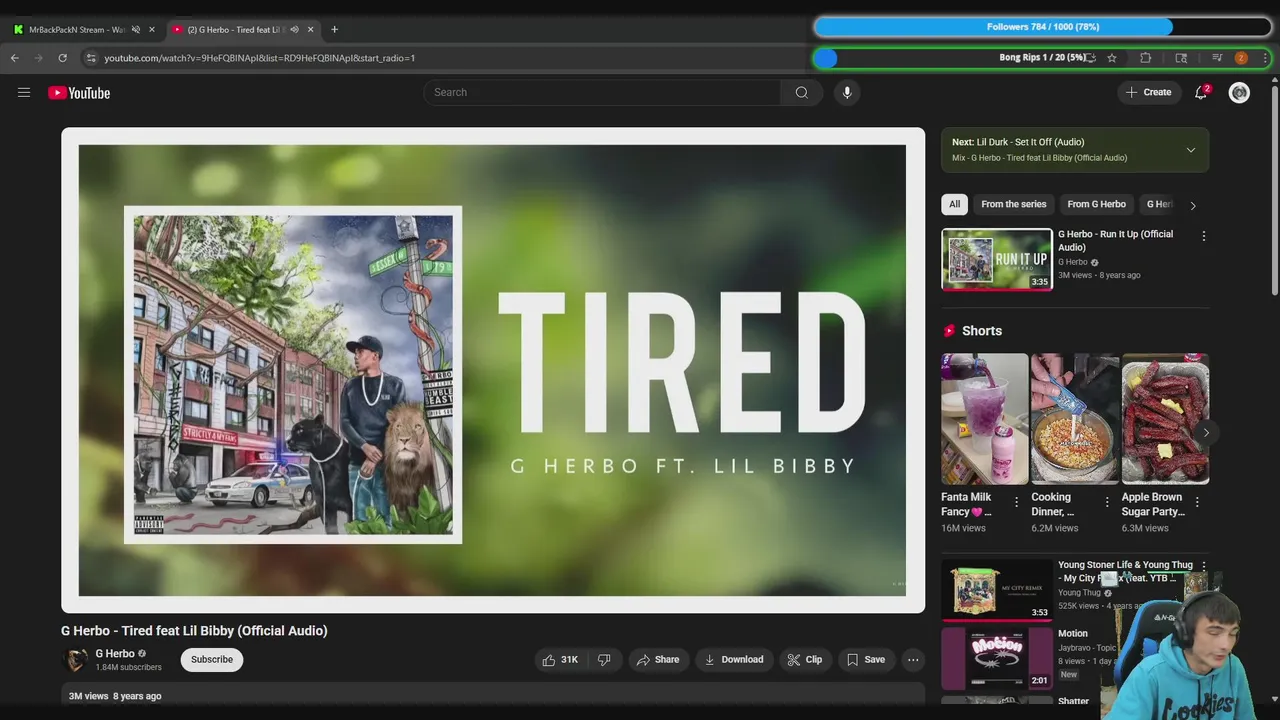Open options for Apple Brown Sugar short
This screenshot has height=720, width=1280.
[x=1197, y=502]
